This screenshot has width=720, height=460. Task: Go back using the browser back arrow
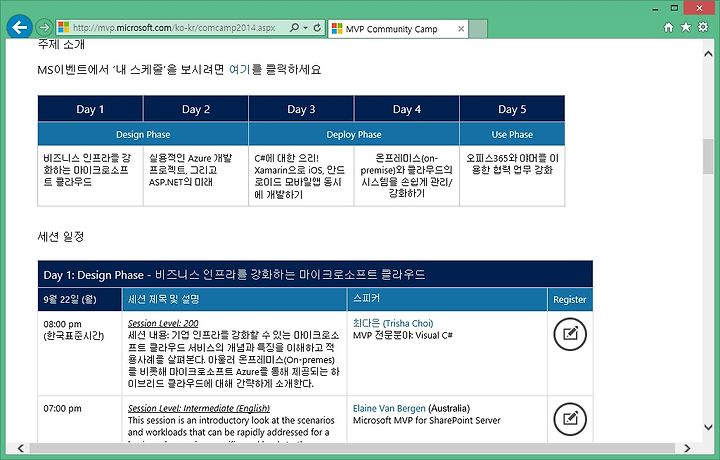coord(19,28)
